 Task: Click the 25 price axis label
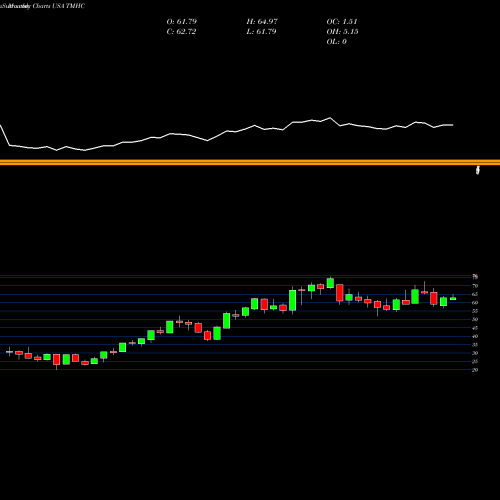(475, 362)
